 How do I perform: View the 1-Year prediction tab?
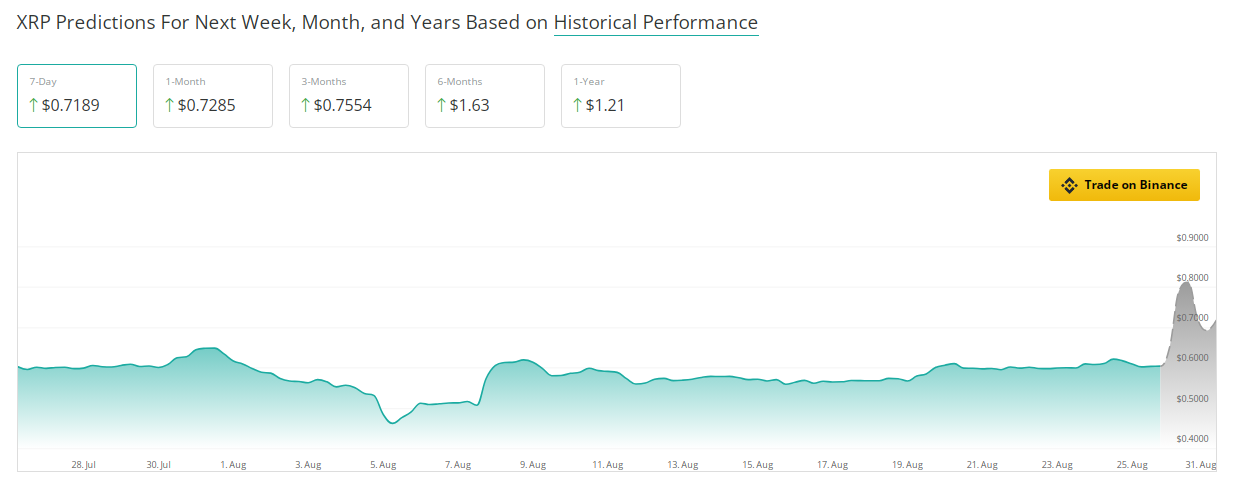[621, 96]
